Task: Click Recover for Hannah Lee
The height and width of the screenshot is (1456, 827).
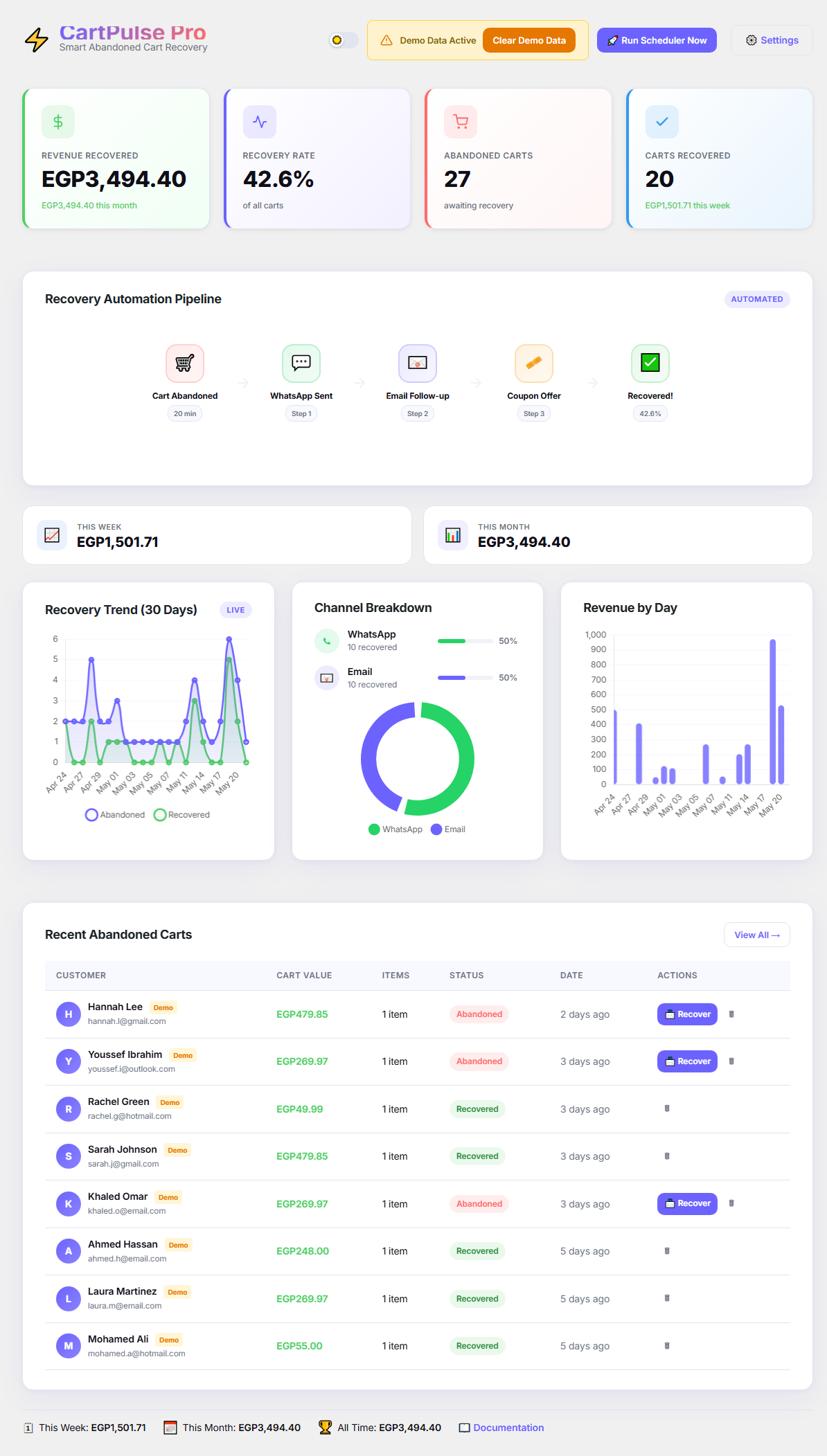Action: 687,1014
